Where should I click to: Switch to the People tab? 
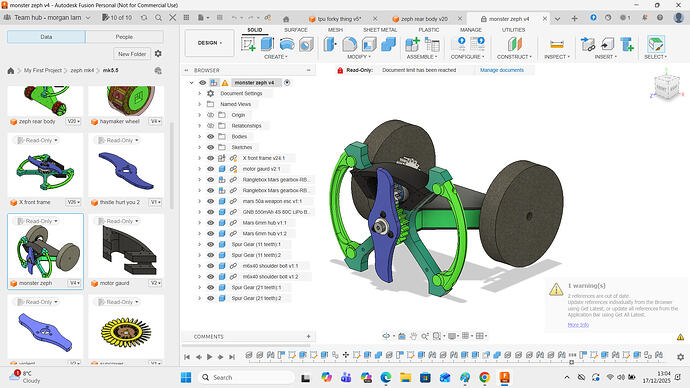124,37
